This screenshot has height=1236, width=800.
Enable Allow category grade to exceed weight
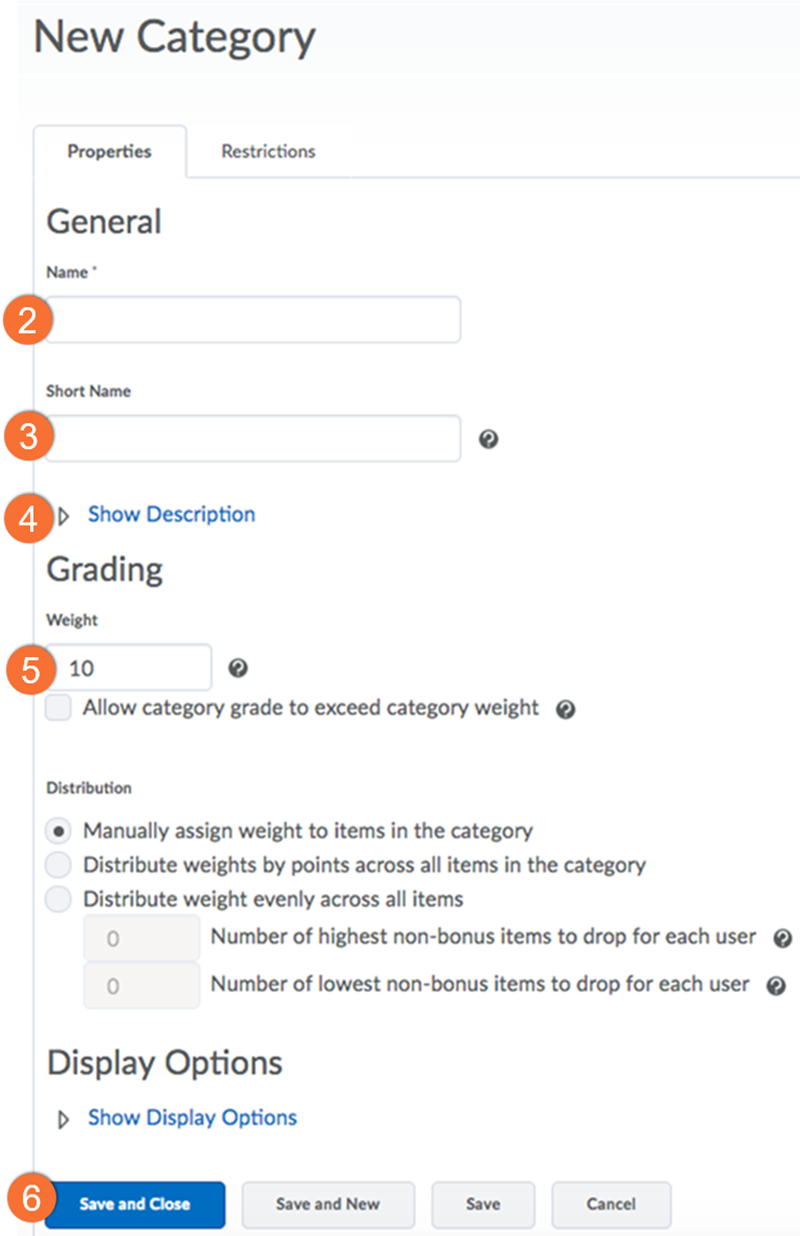pyautogui.click(x=59, y=709)
